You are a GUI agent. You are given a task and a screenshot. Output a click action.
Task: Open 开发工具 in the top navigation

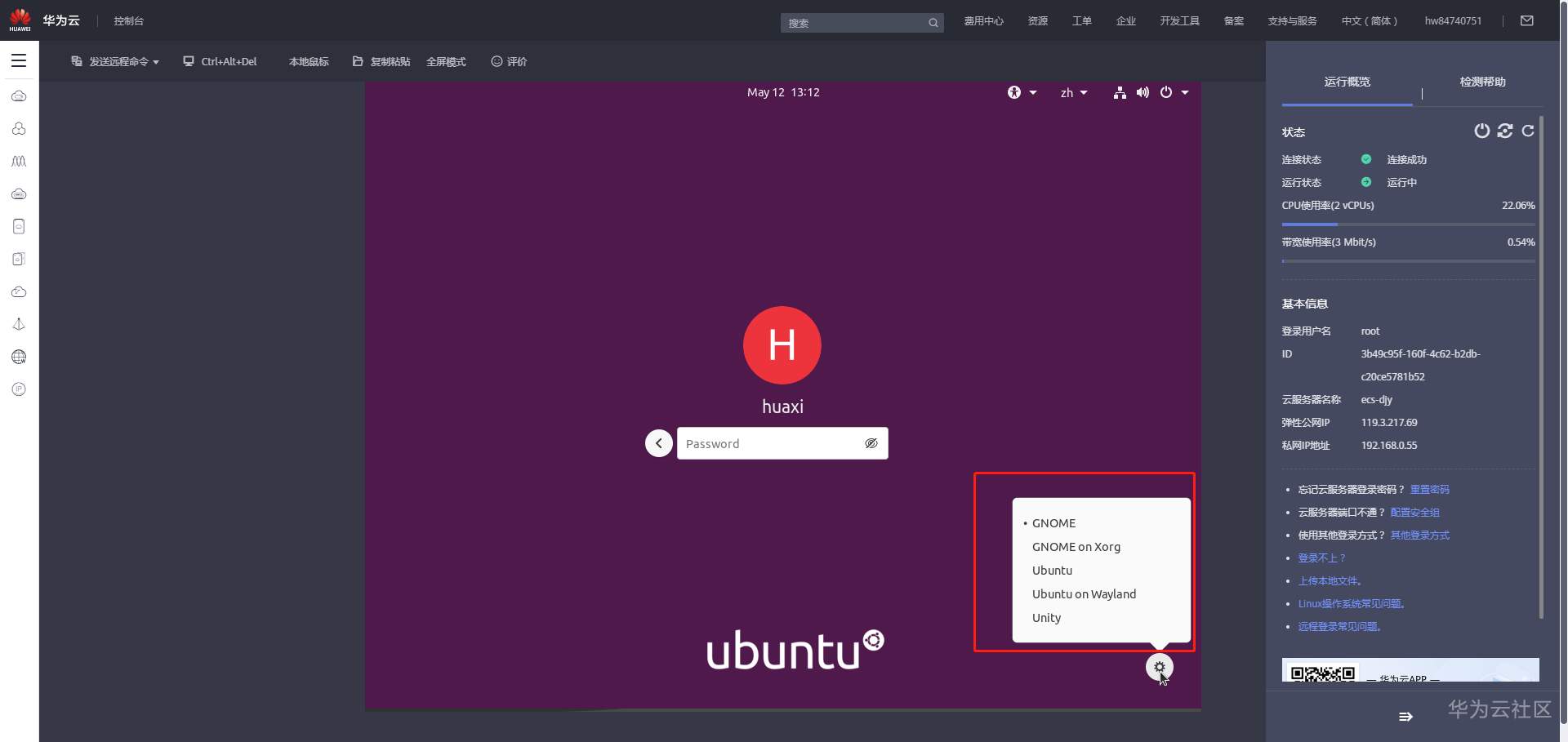(x=1180, y=21)
